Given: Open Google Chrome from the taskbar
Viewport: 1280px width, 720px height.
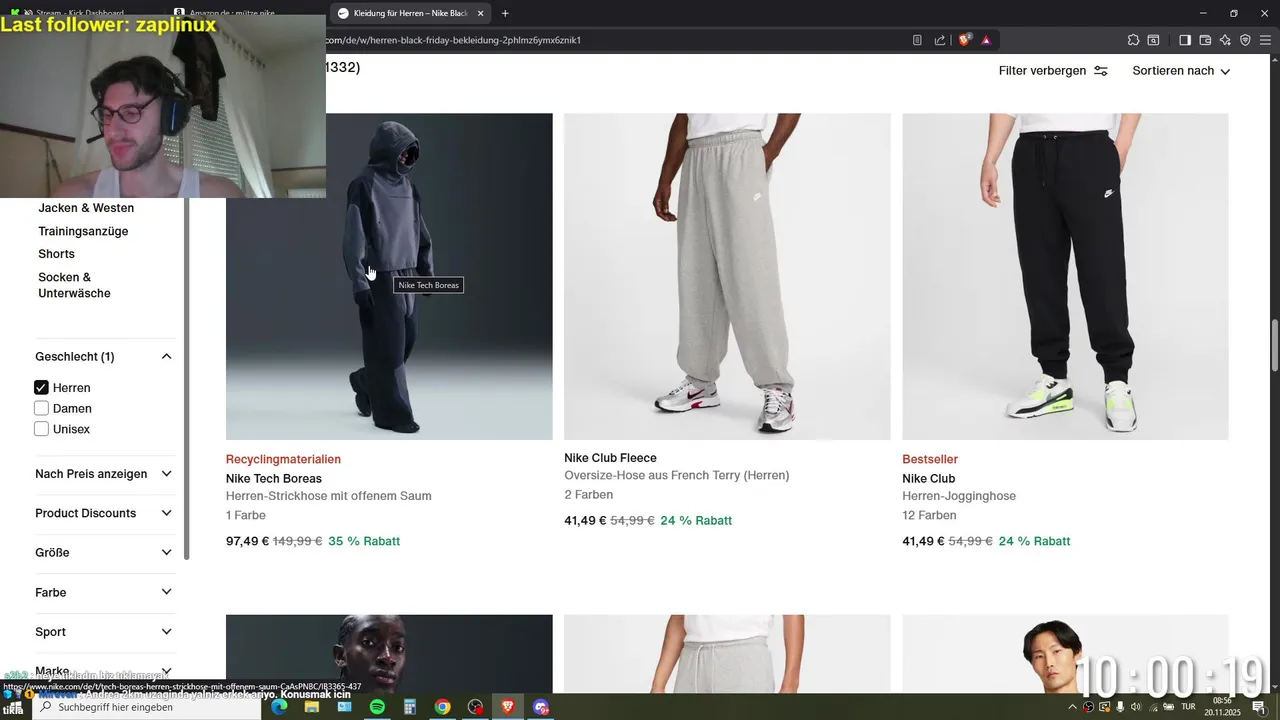Looking at the screenshot, I should [x=442, y=707].
